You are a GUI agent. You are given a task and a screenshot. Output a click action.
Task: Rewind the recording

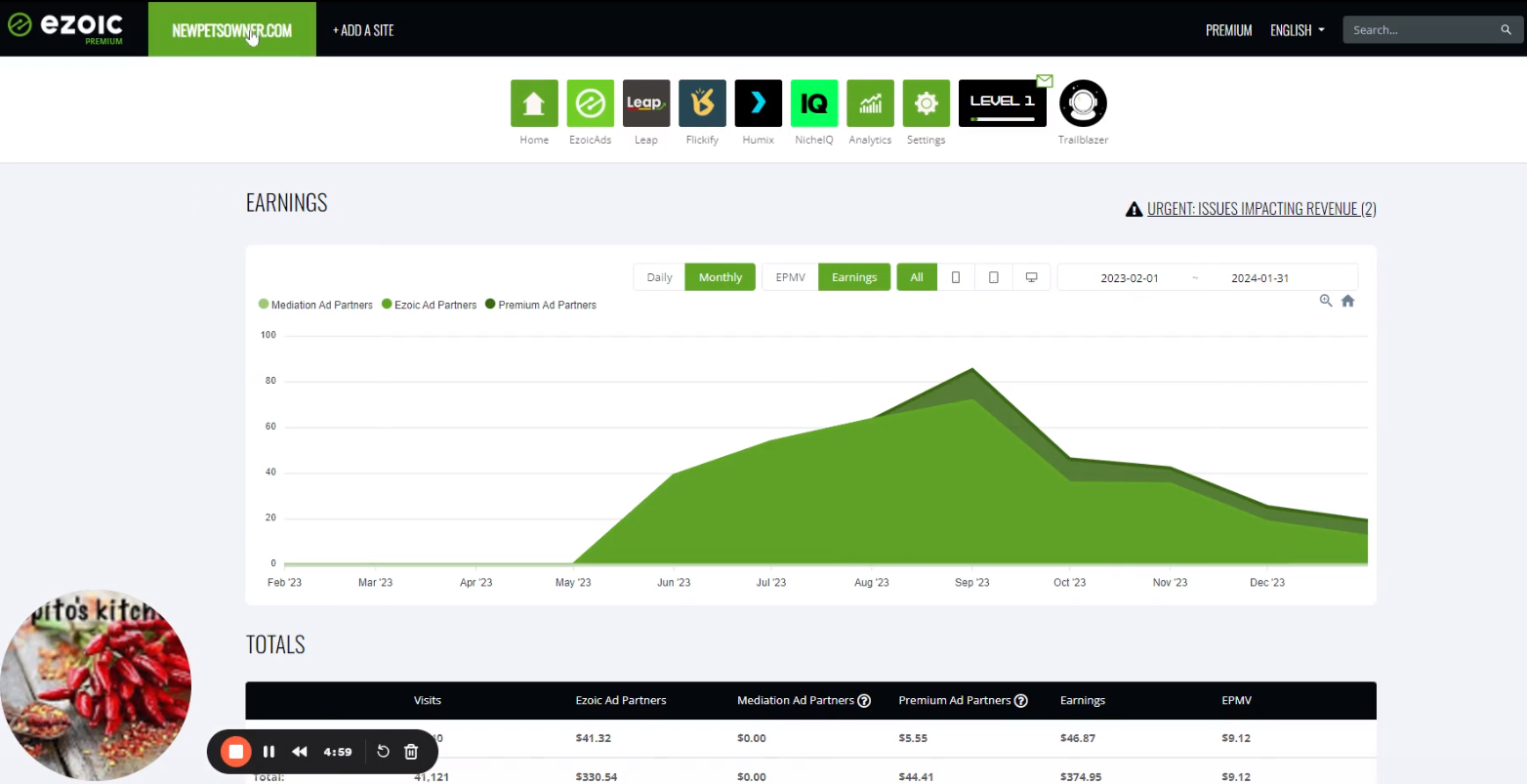pyautogui.click(x=300, y=752)
